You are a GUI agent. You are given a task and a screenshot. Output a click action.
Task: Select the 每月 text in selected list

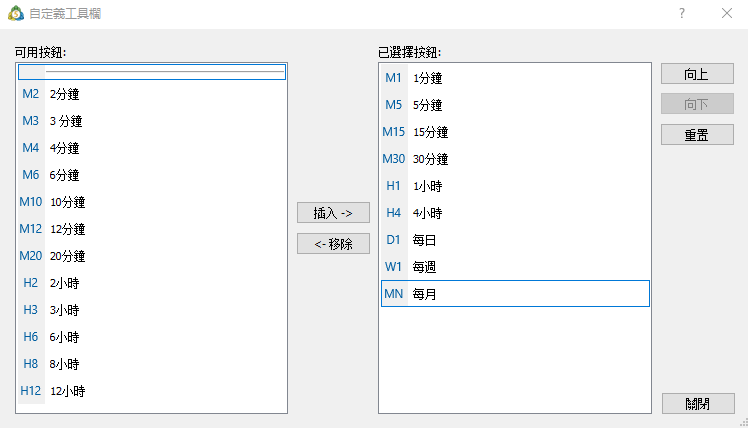click(x=425, y=294)
